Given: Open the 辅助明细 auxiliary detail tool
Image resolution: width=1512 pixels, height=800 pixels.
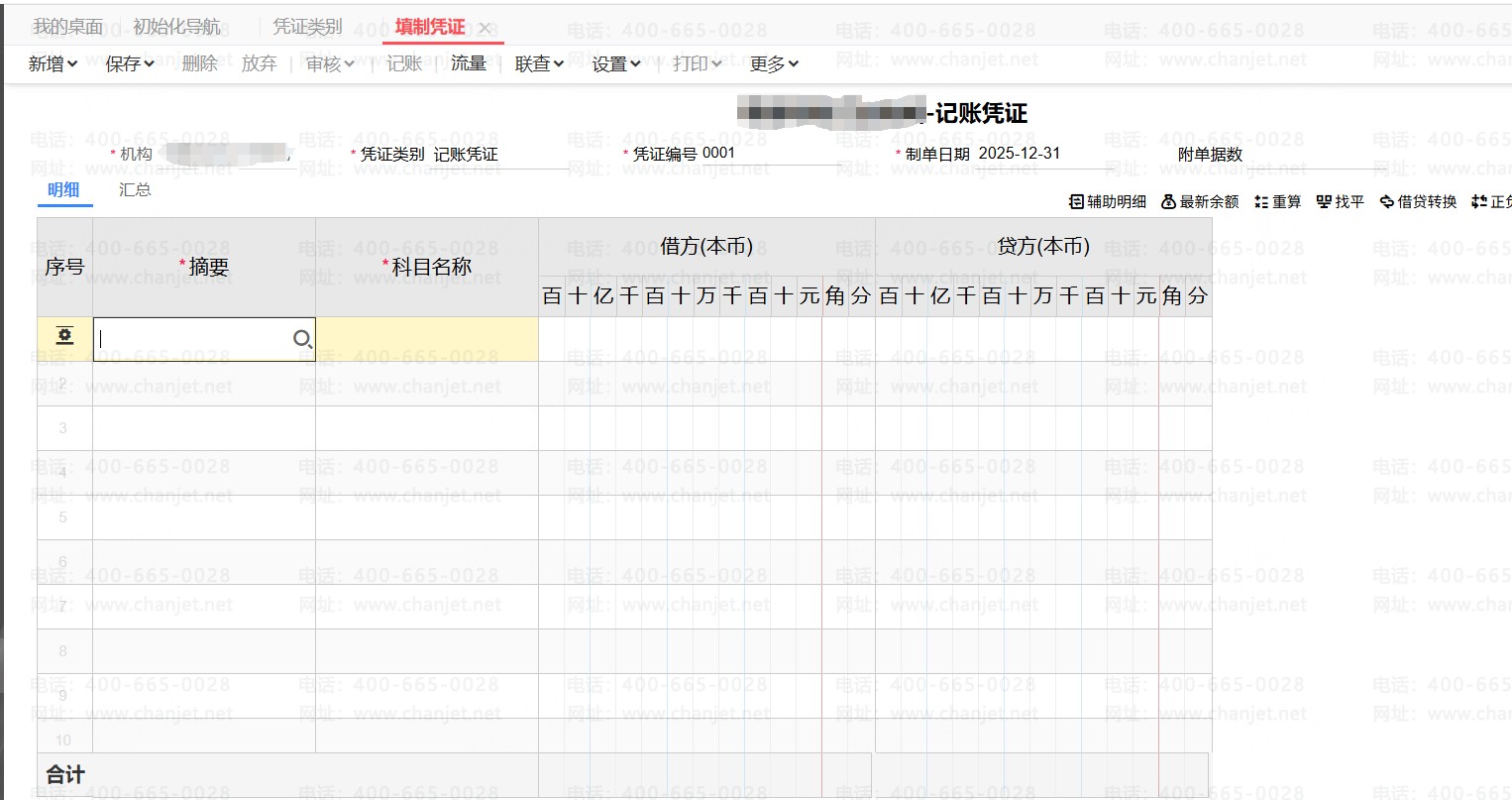Looking at the screenshot, I should pyautogui.click(x=1107, y=202).
